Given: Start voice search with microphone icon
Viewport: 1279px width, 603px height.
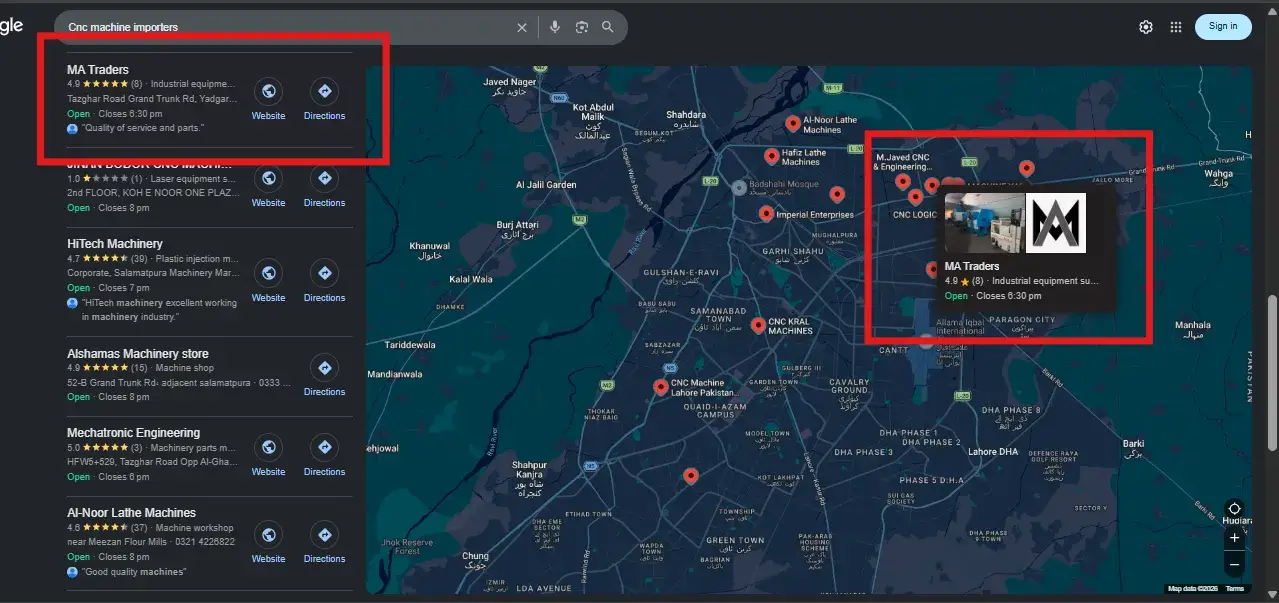Looking at the screenshot, I should [x=555, y=27].
